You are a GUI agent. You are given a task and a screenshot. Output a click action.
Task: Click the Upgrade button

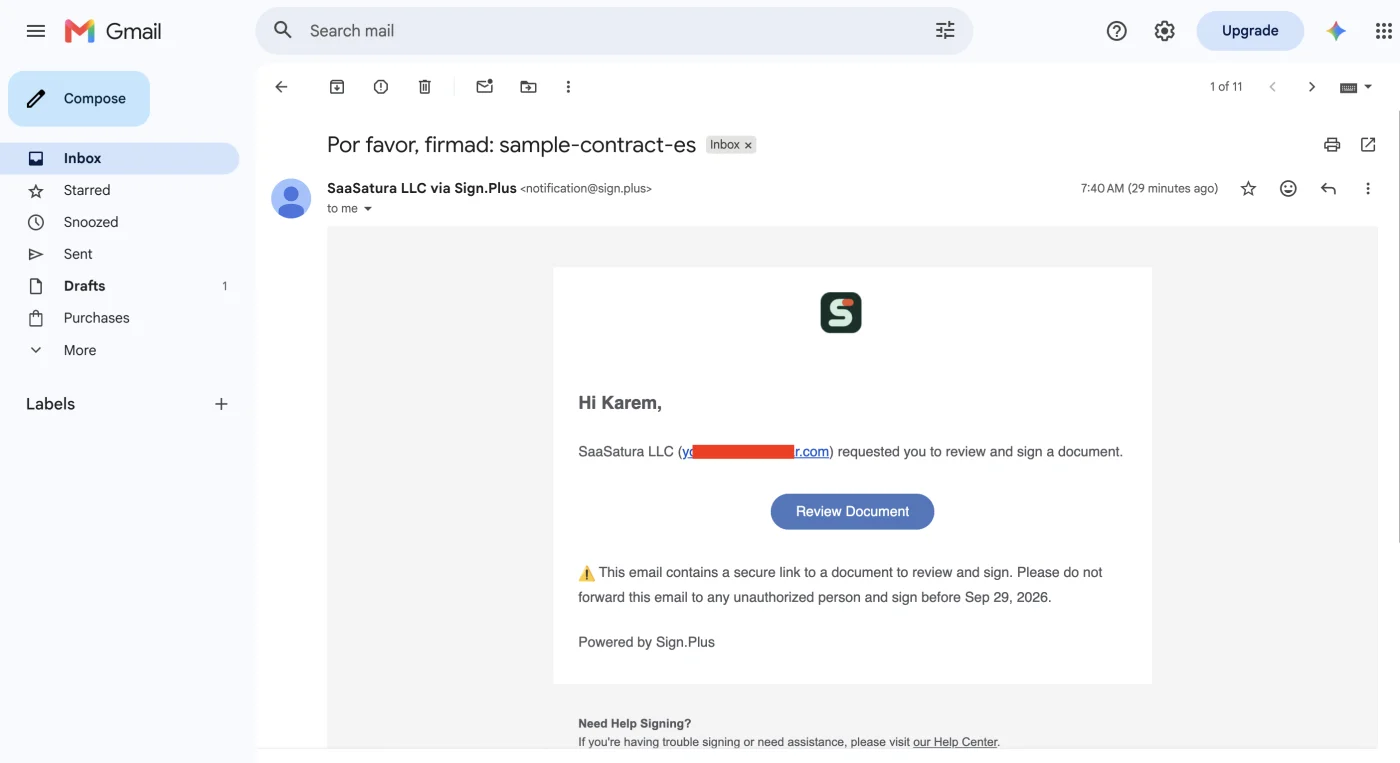[x=1250, y=31]
